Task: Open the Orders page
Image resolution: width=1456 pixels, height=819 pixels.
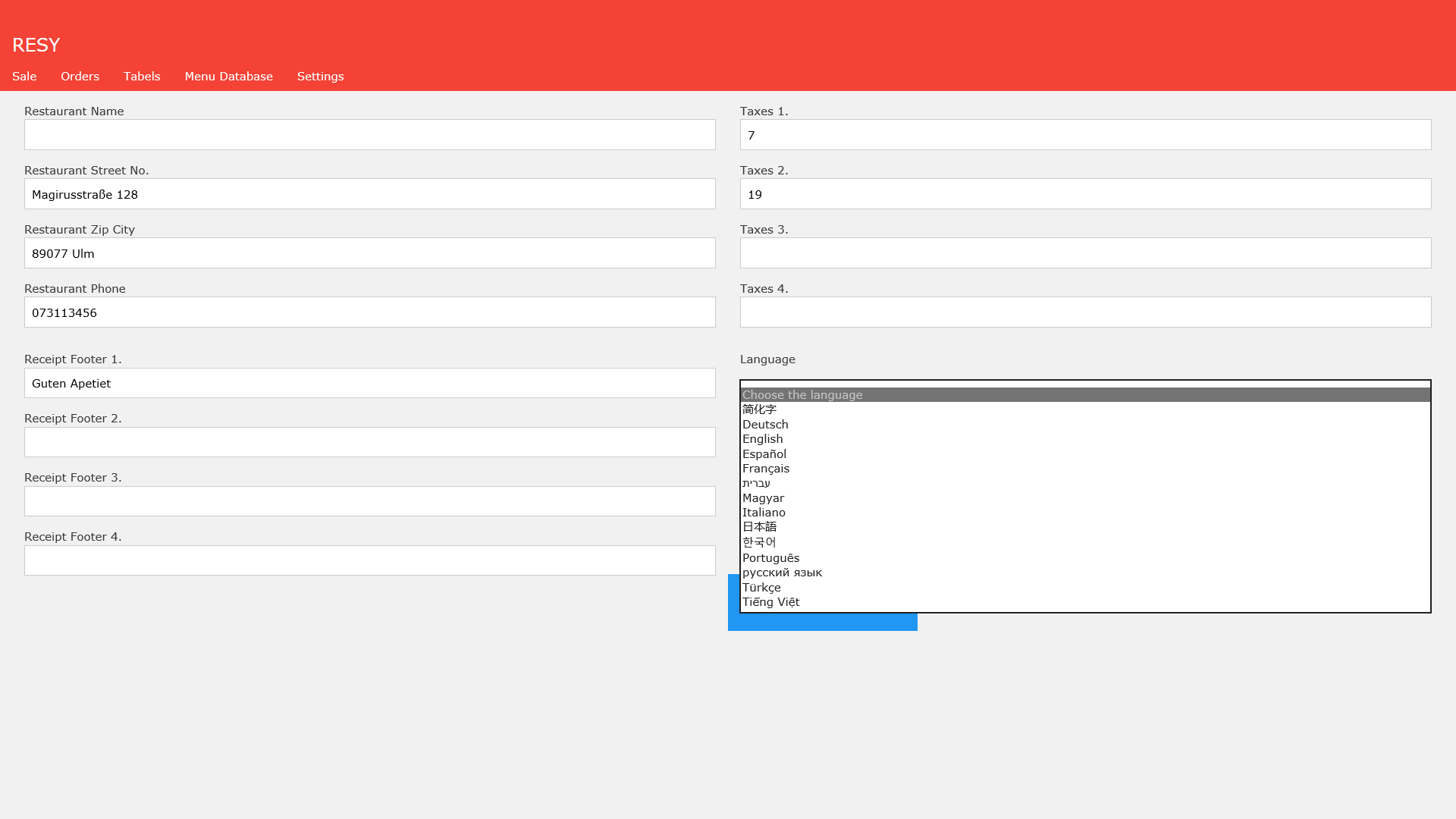Action: pyautogui.click(x=80, y=77)
